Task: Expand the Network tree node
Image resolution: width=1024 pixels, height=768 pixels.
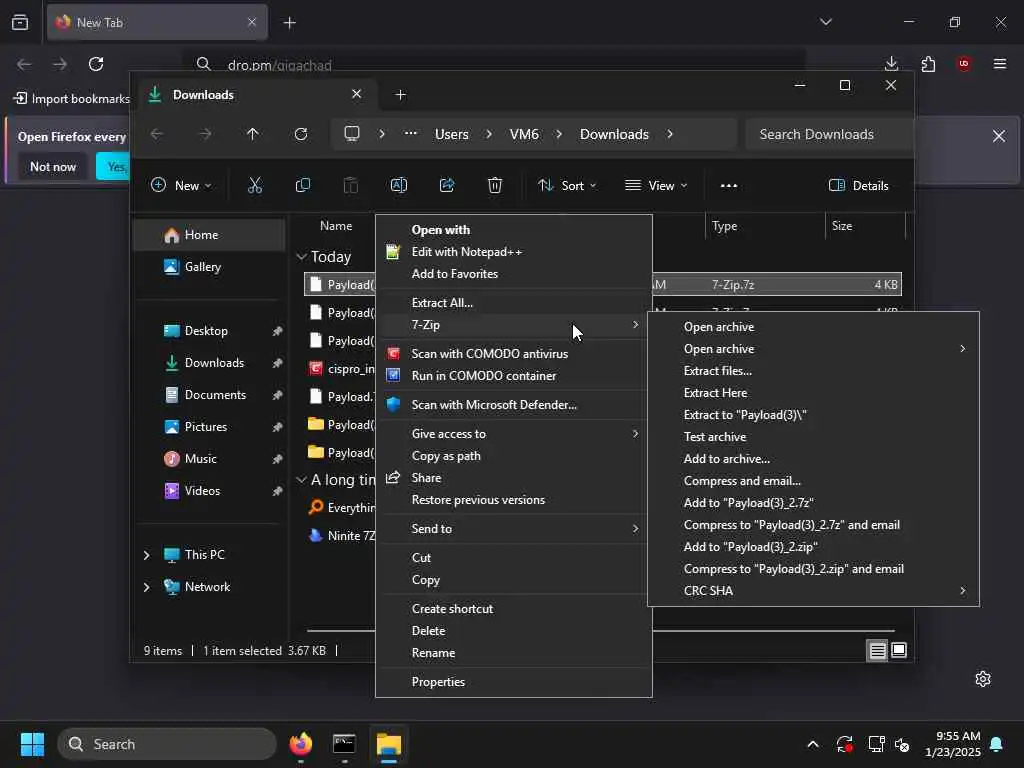Action: [x=146, y=587]
